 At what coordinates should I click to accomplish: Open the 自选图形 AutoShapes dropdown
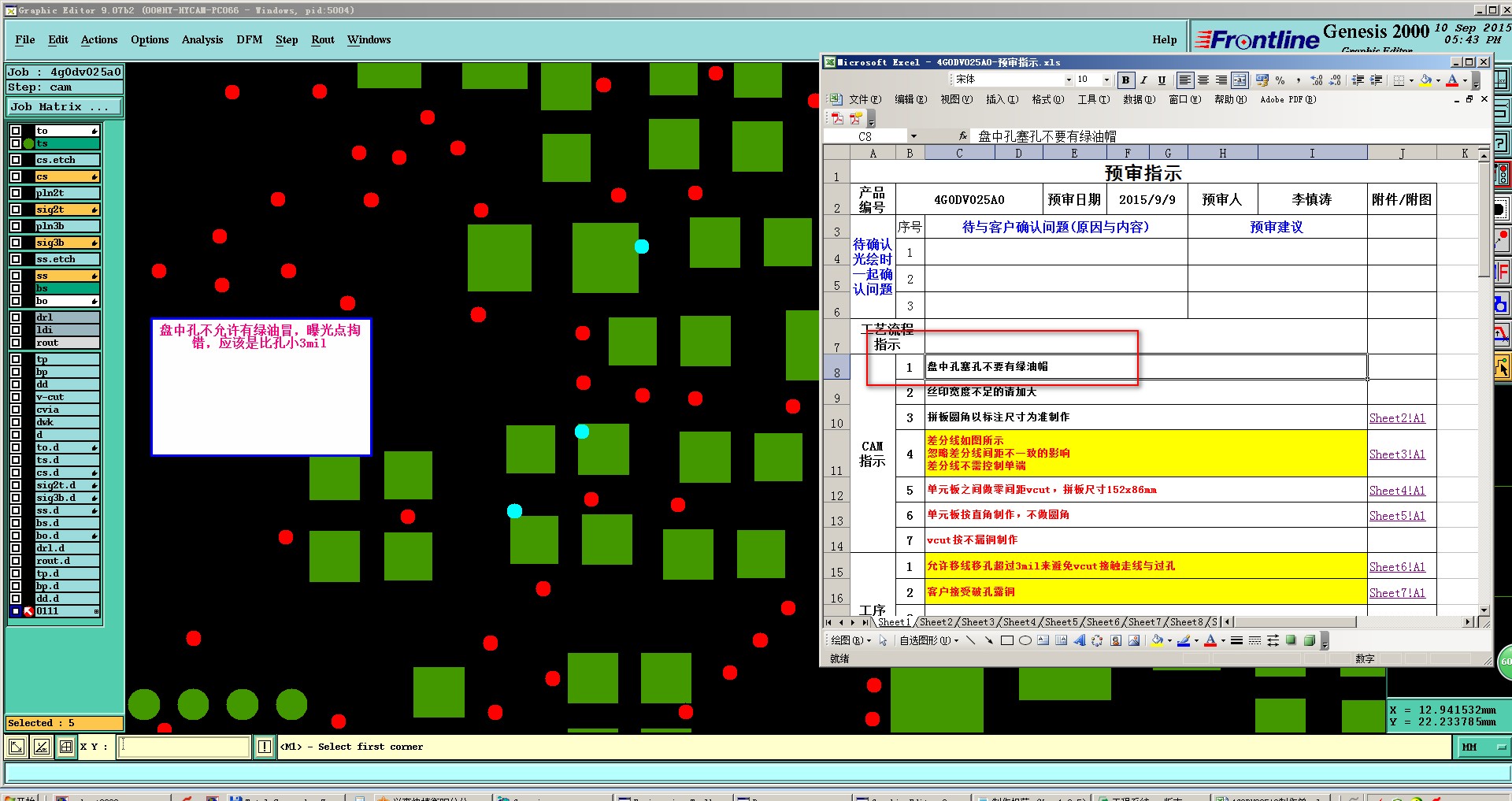point(929,640)
